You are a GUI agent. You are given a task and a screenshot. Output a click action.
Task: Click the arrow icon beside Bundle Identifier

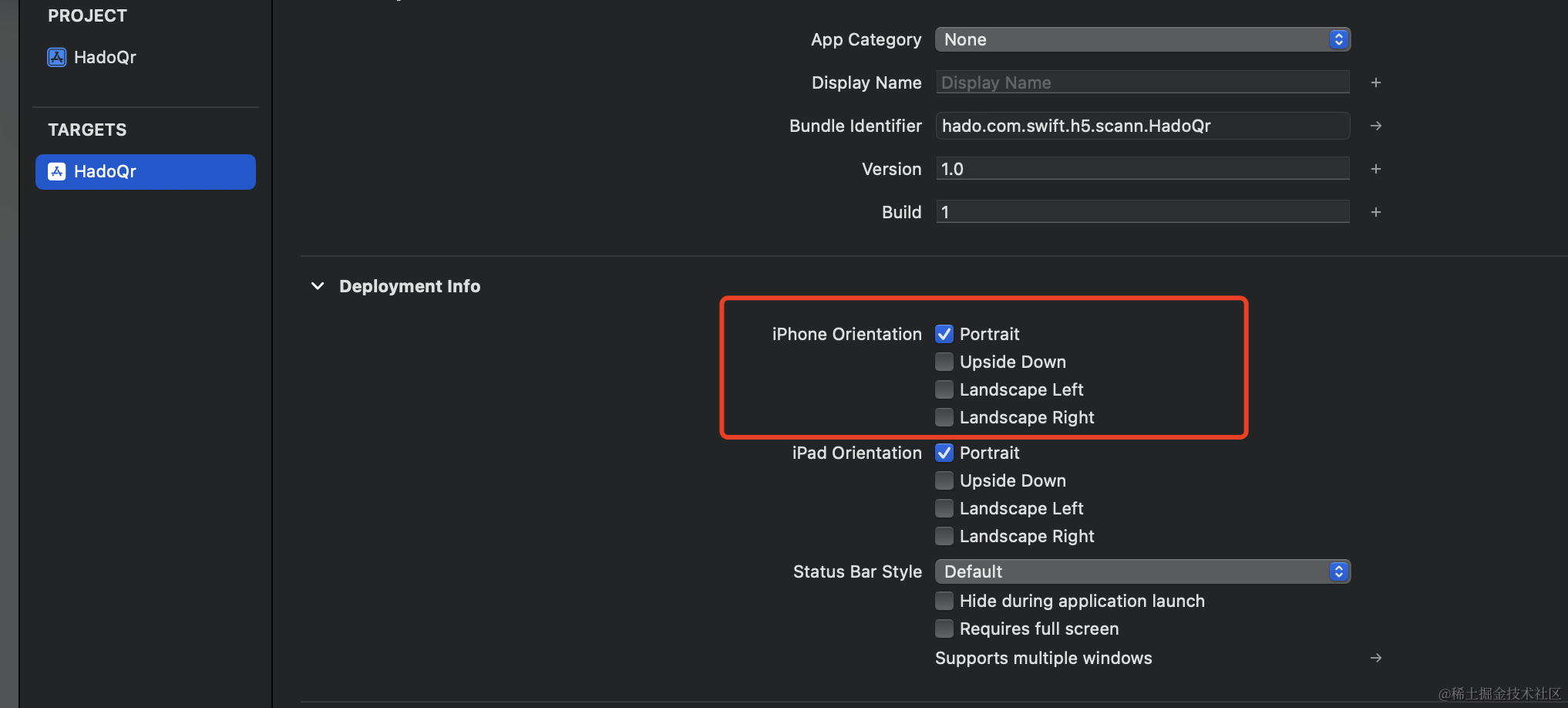pyautogui.click(x=1376, y=126)
